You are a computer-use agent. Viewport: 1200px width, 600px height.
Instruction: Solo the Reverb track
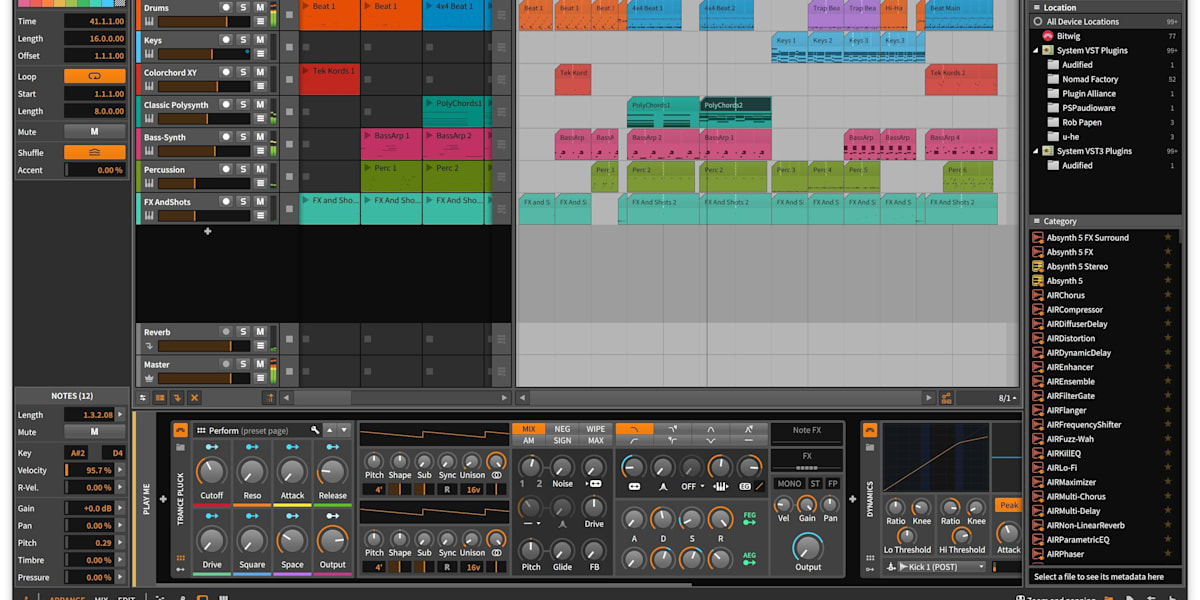click(243, 332)
